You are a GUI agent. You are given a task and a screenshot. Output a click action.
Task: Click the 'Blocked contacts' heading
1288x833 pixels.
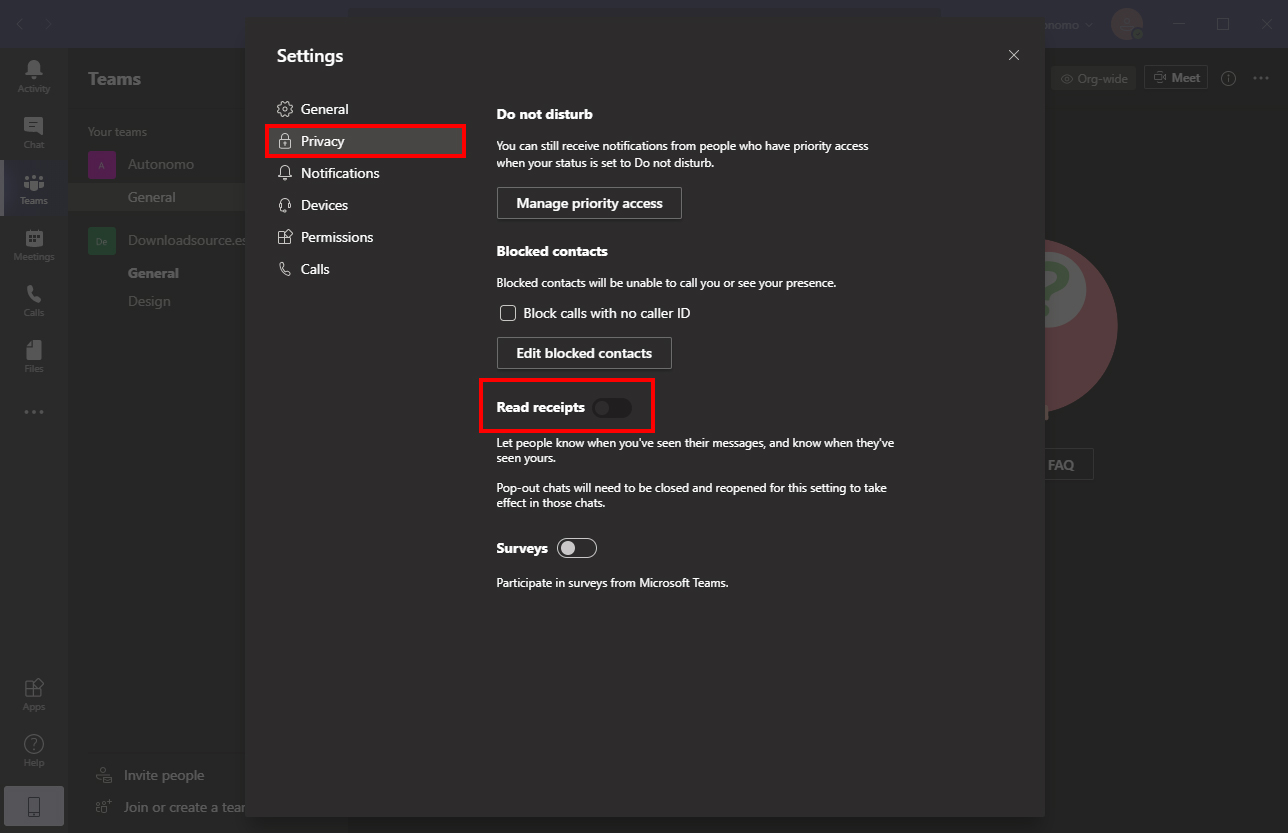pos(552,251)
